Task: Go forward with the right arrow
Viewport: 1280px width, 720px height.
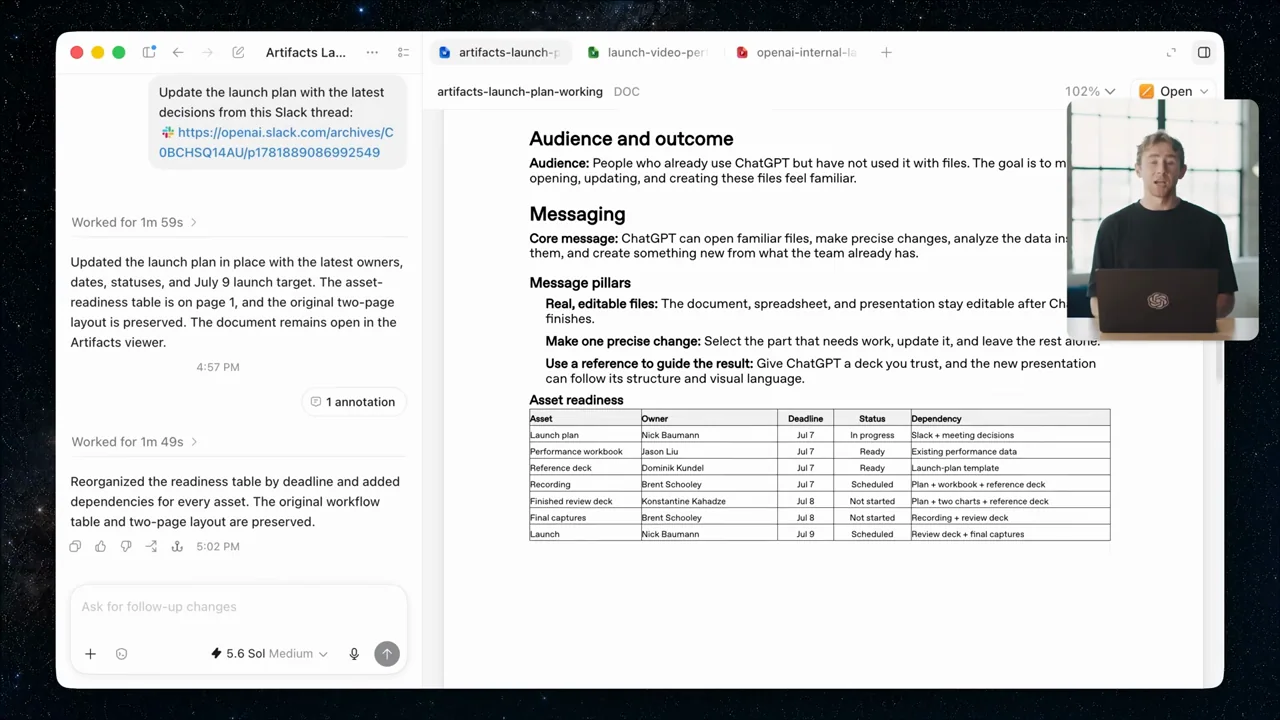Action: coord(207,52)
